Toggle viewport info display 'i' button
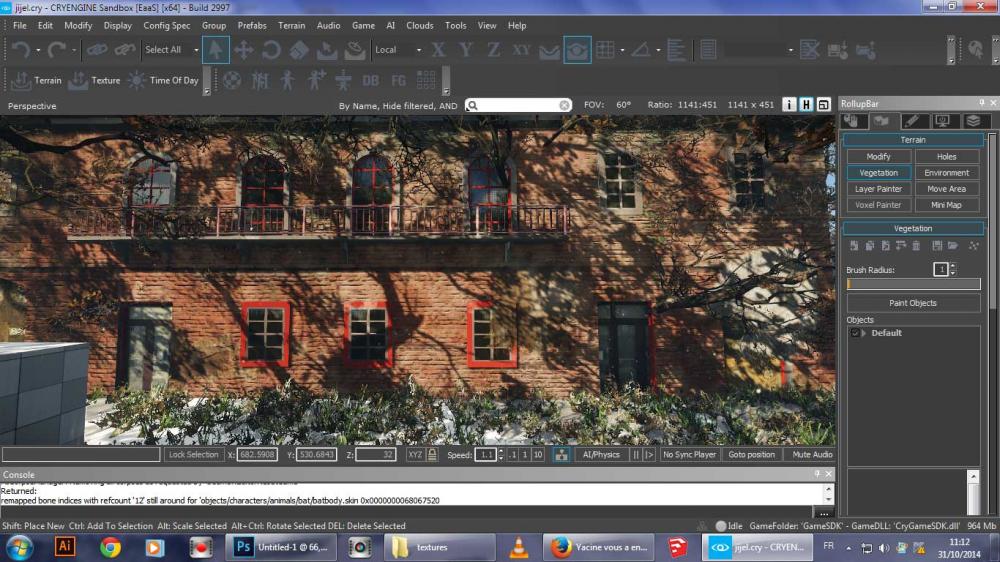1000x562 pixels. coord(789,105)
